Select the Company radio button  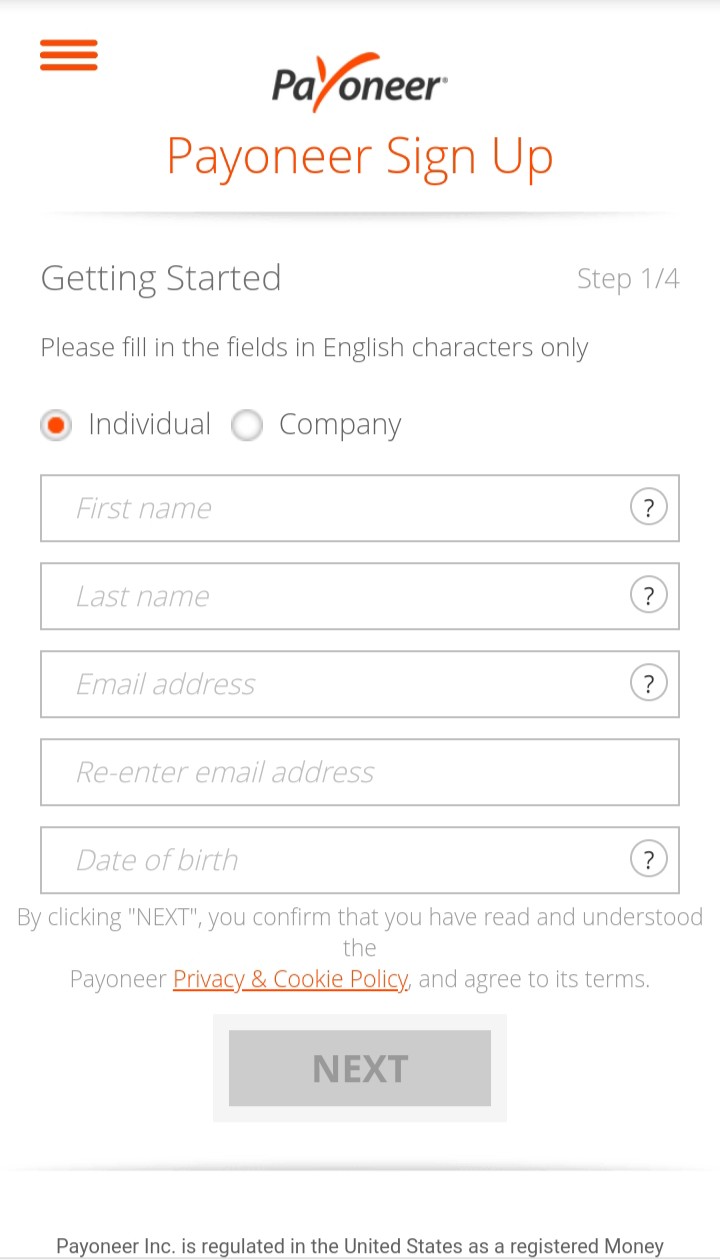(x=246, y=426)
